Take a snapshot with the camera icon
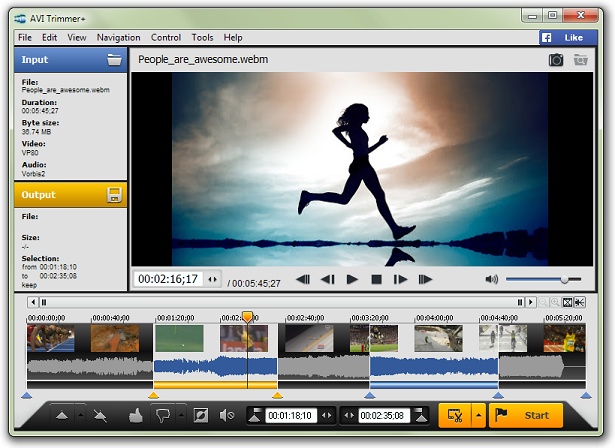The image size is (615, 448). [x=556, y=60]
